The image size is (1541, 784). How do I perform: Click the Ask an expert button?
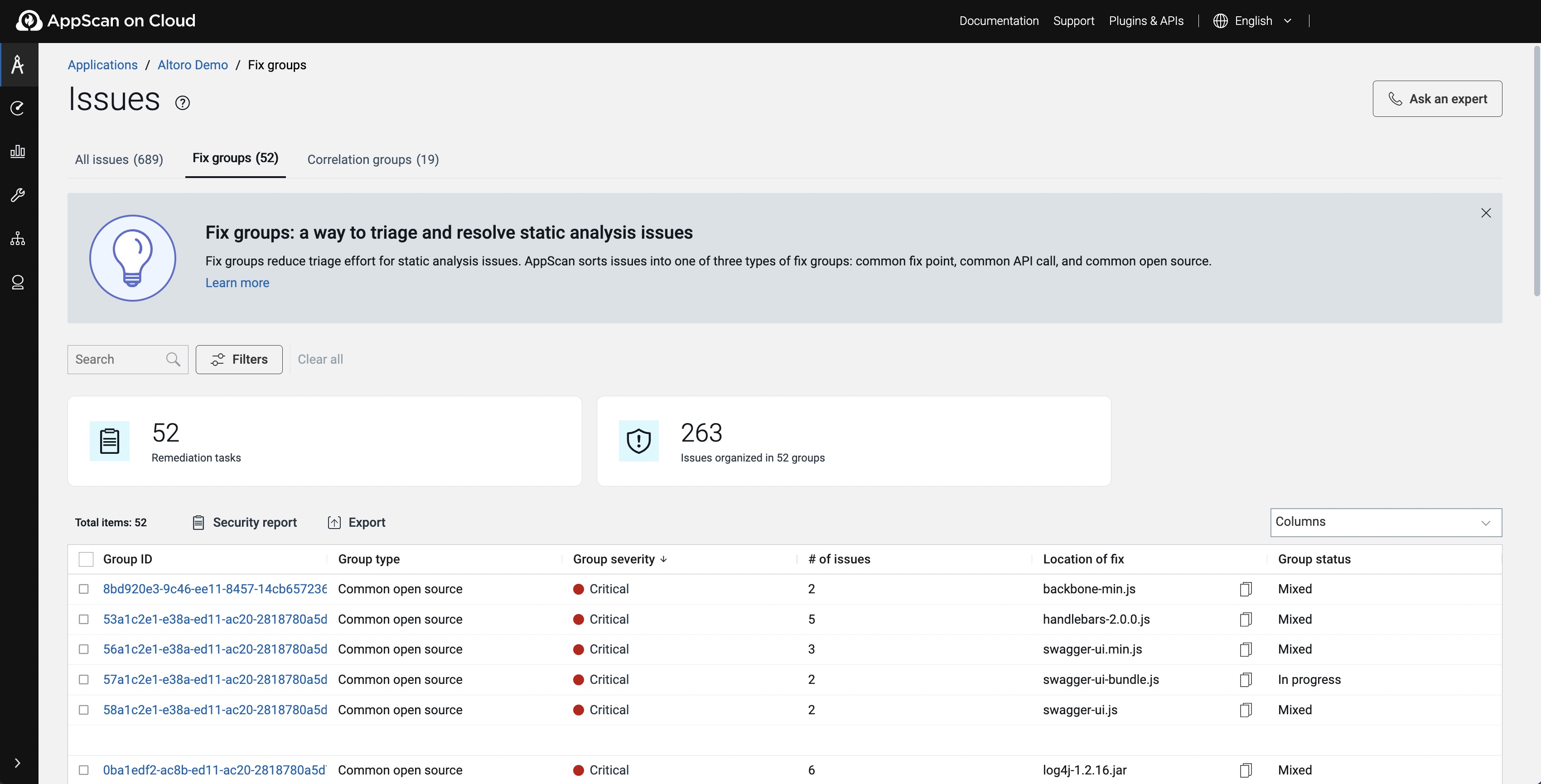pos(1437,99)
